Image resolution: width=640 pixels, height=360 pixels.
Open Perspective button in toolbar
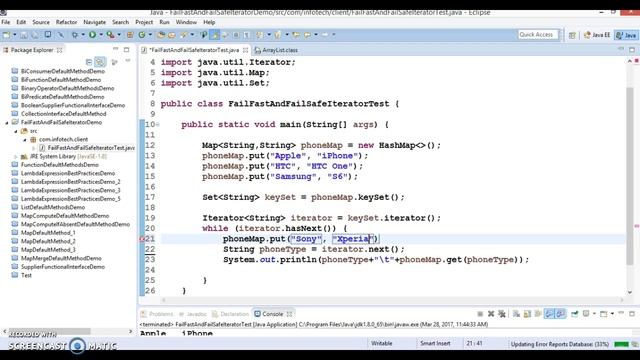pyautogui.click(x=572, y=36)
